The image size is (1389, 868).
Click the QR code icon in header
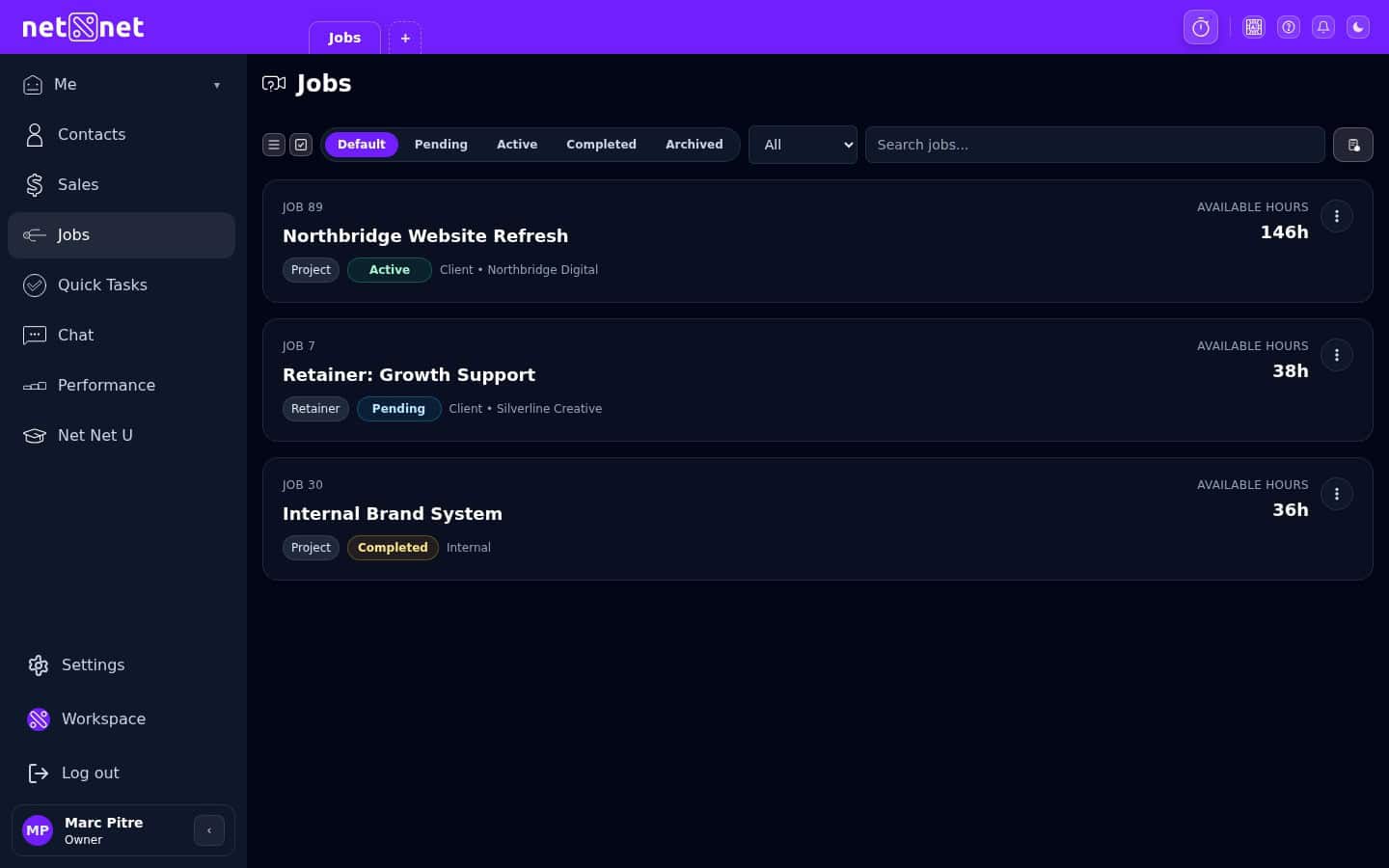pos(1253,27)
